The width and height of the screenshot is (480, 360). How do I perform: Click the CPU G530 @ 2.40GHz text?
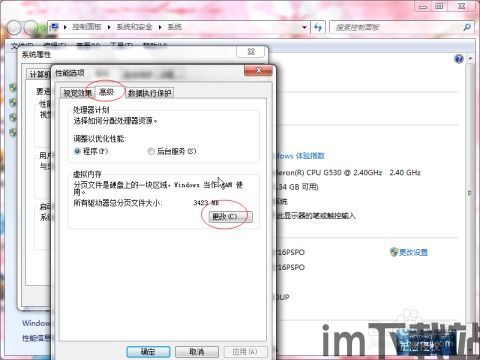pos(344,173)
